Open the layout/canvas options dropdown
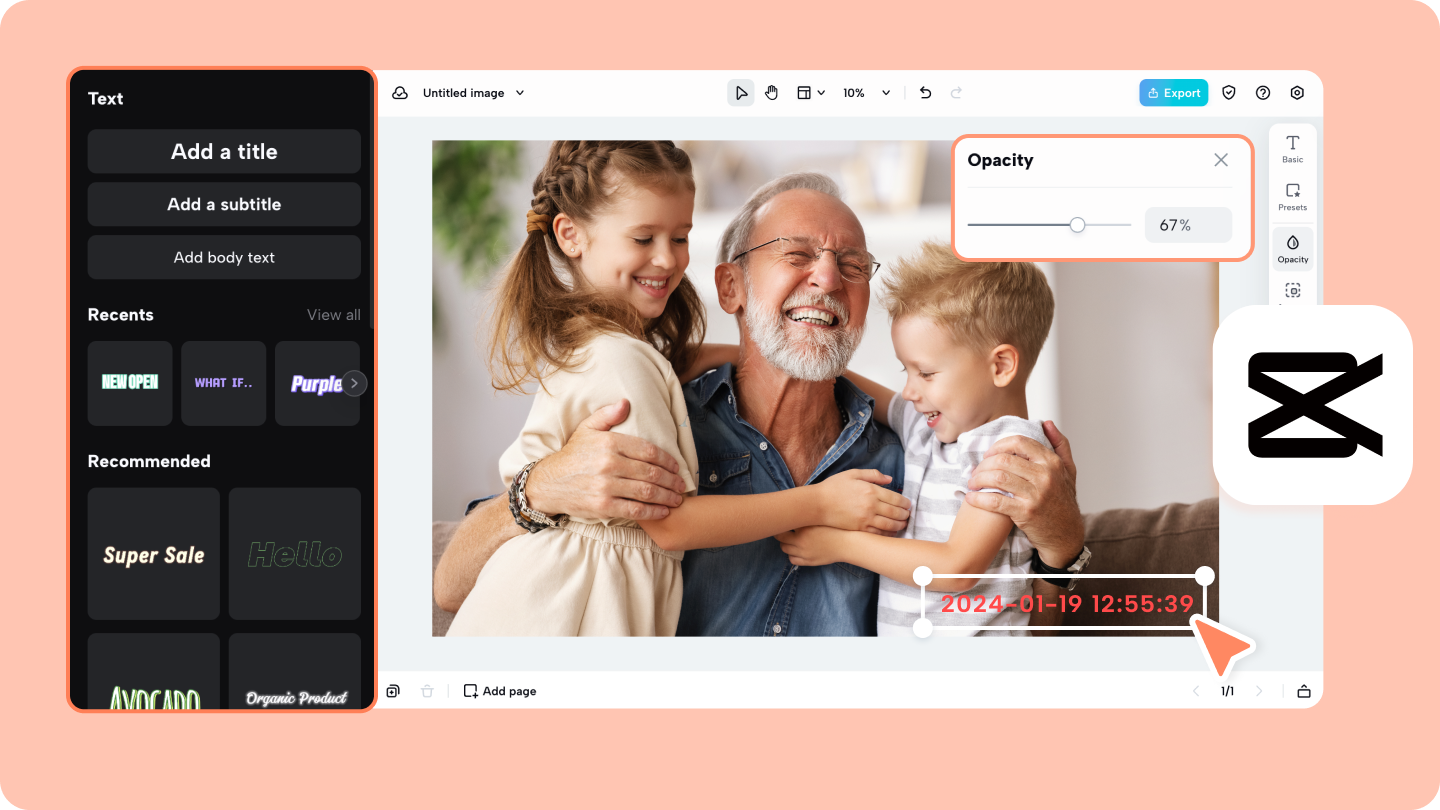This screenshot has height=810, width=1440. point(811,92)
